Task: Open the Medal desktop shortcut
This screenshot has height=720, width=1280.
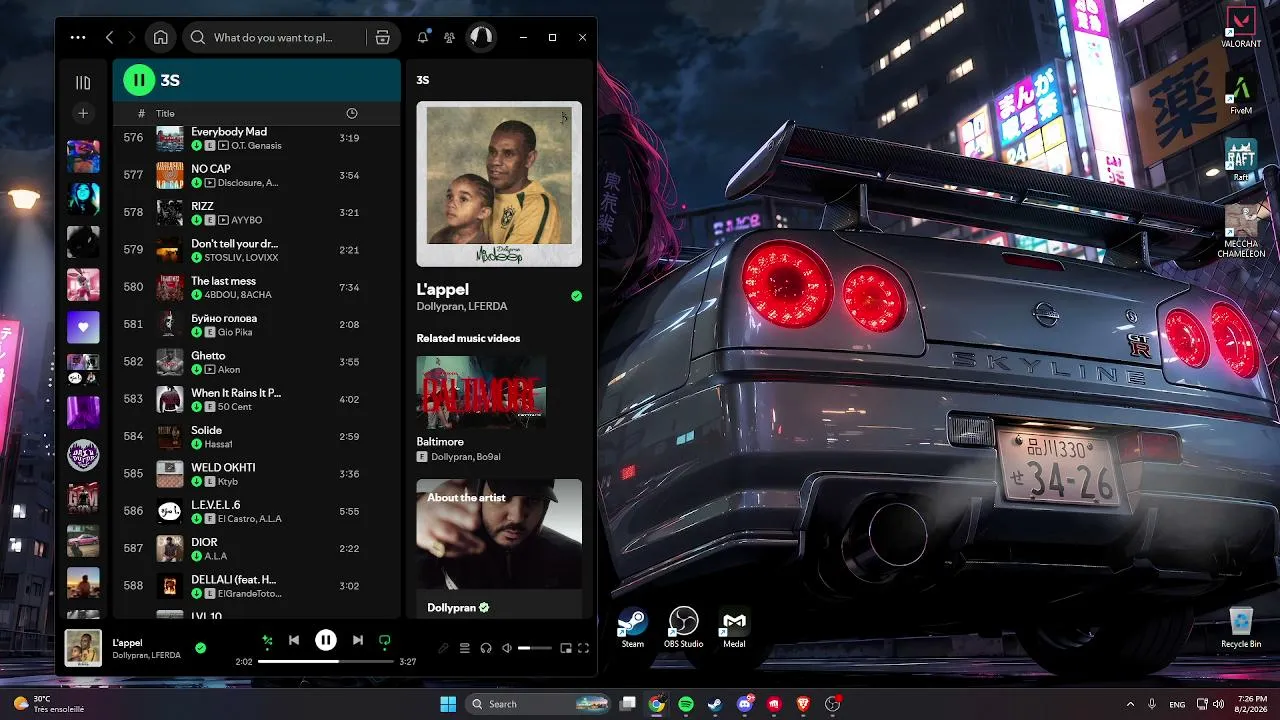Action: [734, 628]
